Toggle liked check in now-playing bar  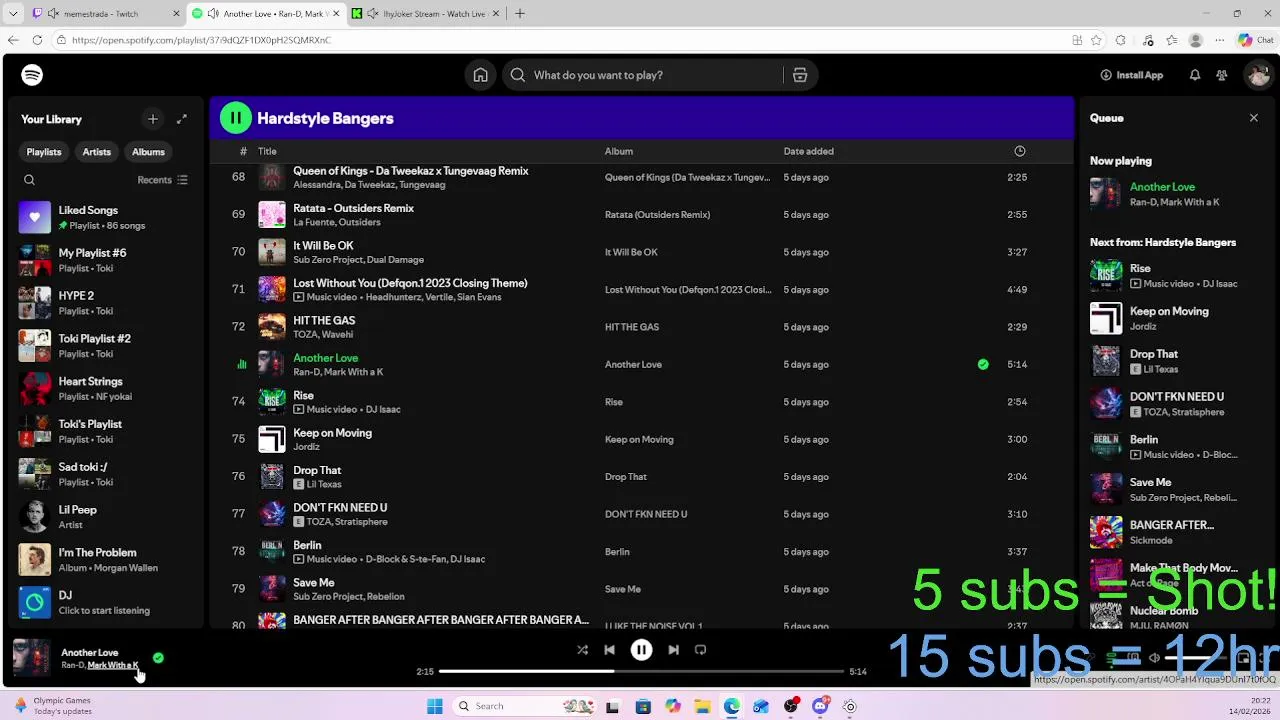(x=158, y=658)
